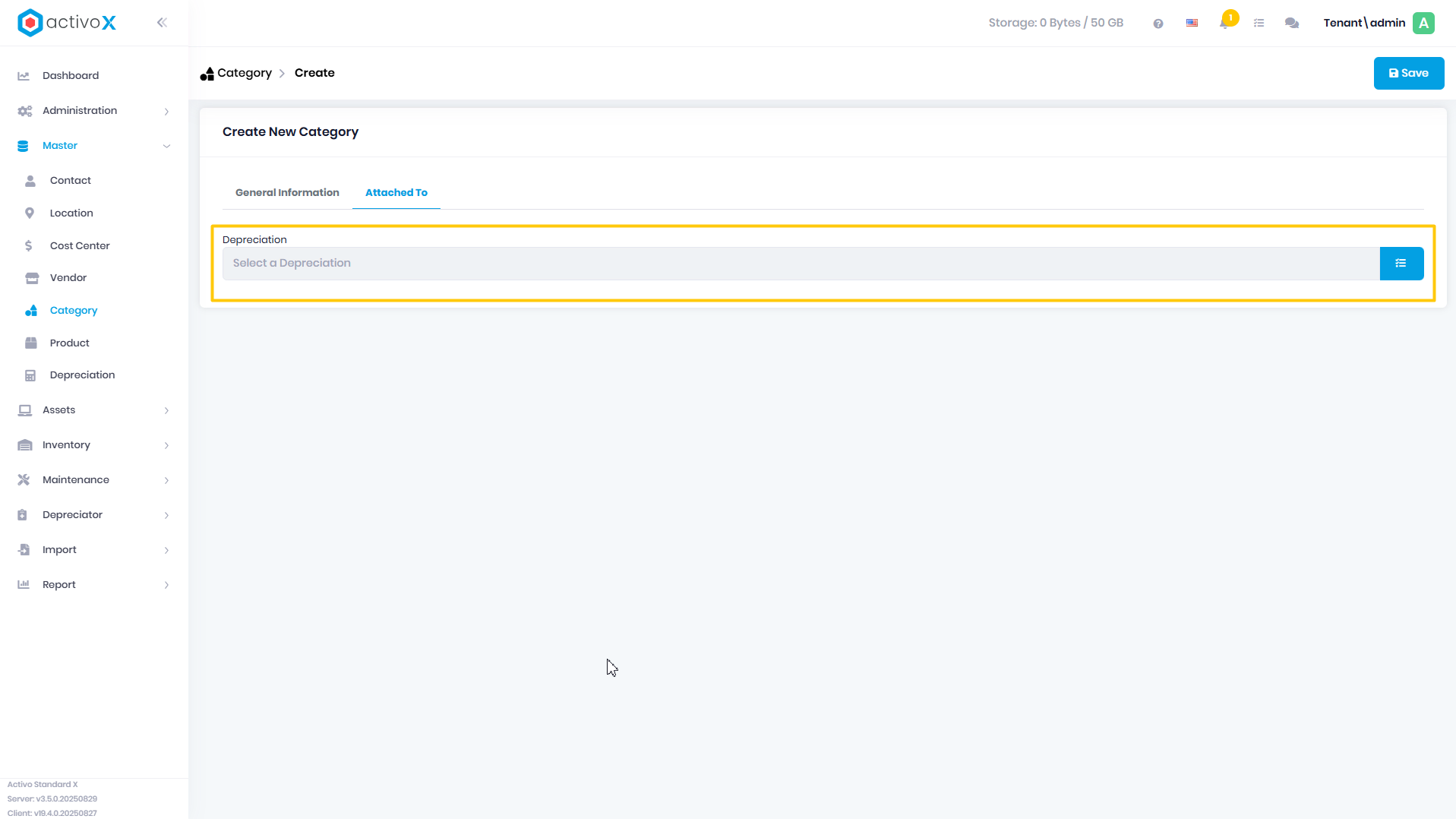Click the Select a Depreciation field
Viewport: 1456px width, 819px height.
(801, 264)
